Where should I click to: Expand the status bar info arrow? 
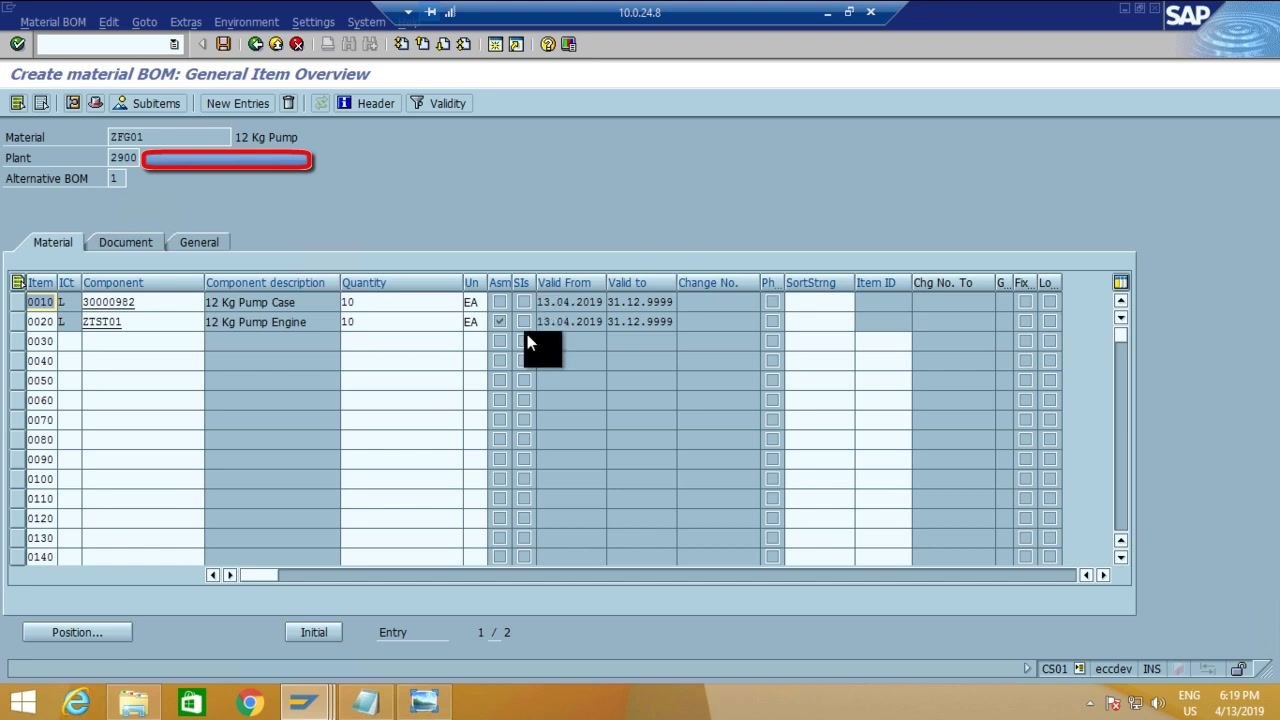[1027, 669]
